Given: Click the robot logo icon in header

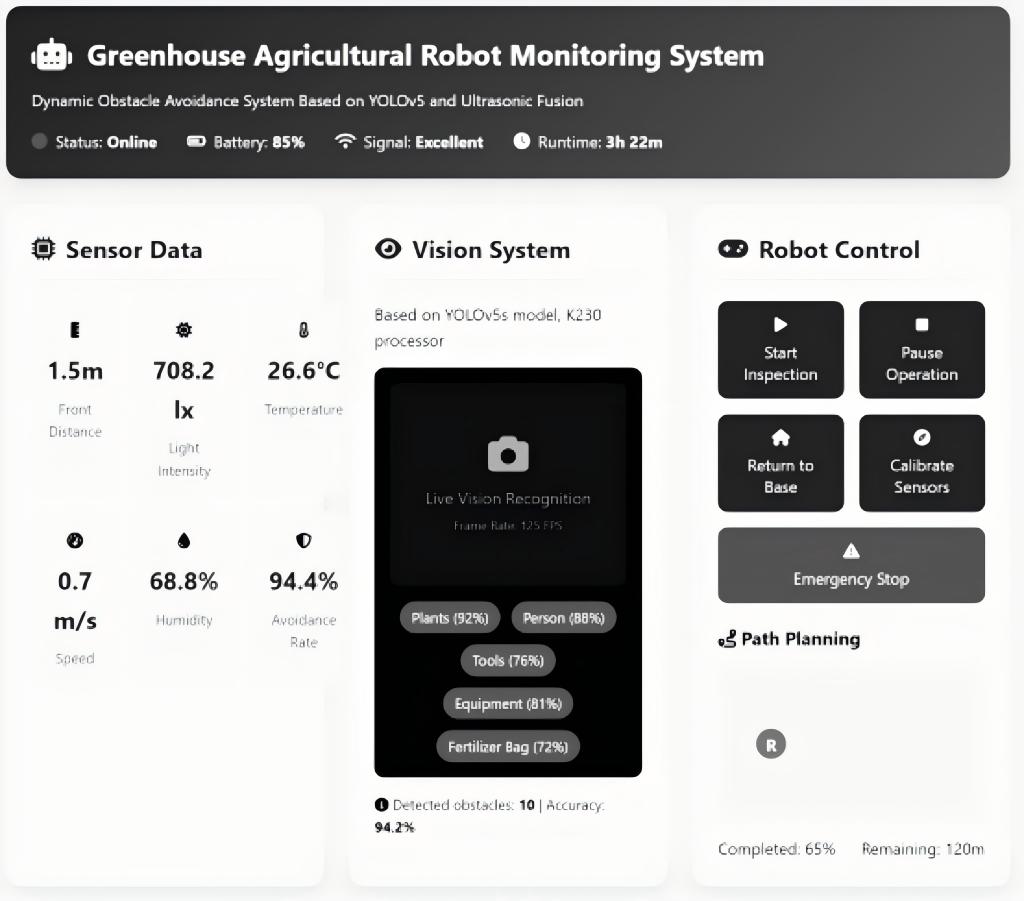Looking at the screenshot, I should (52, 56).
